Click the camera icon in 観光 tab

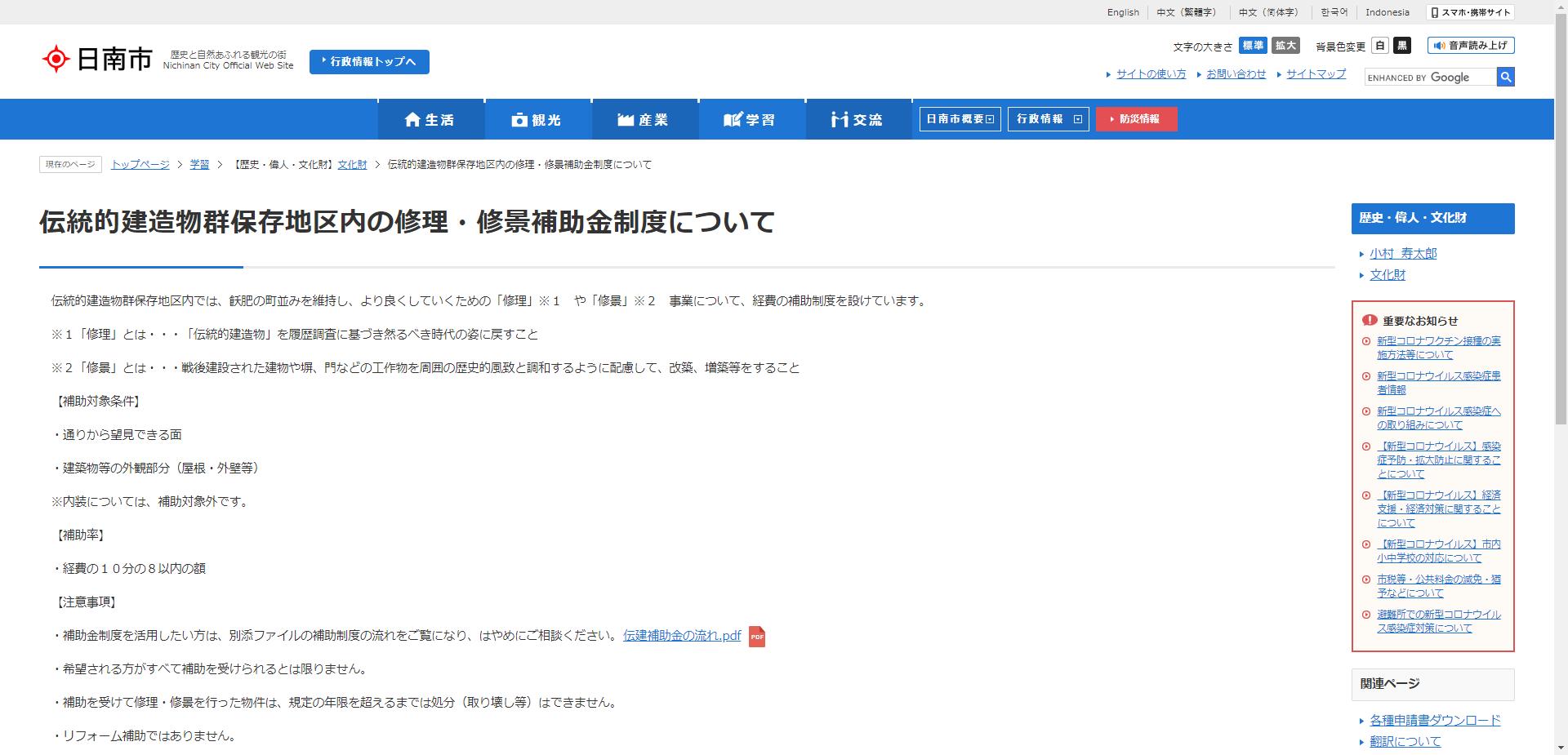519,120
